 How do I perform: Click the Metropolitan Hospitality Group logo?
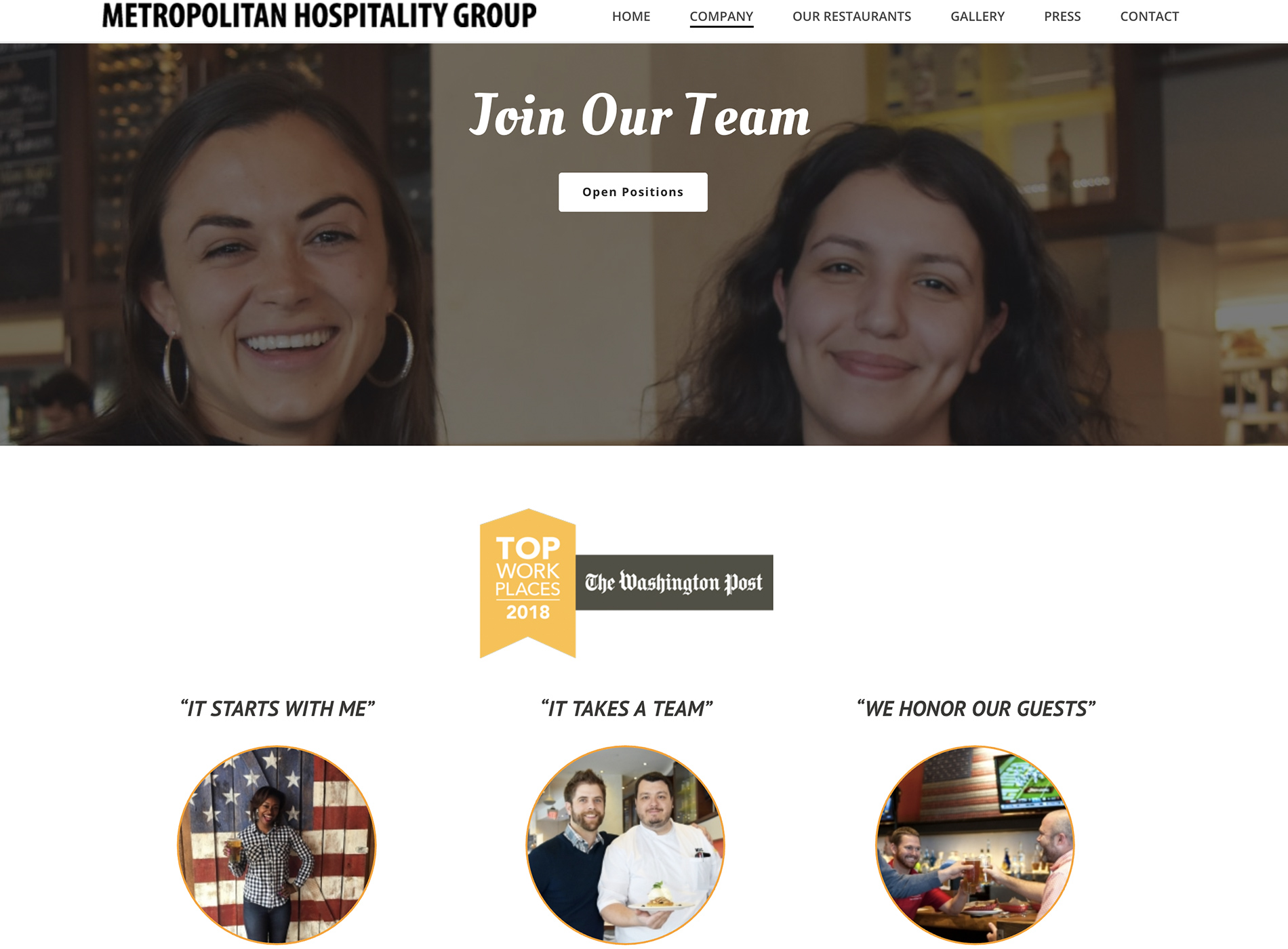tap(319, 16)
